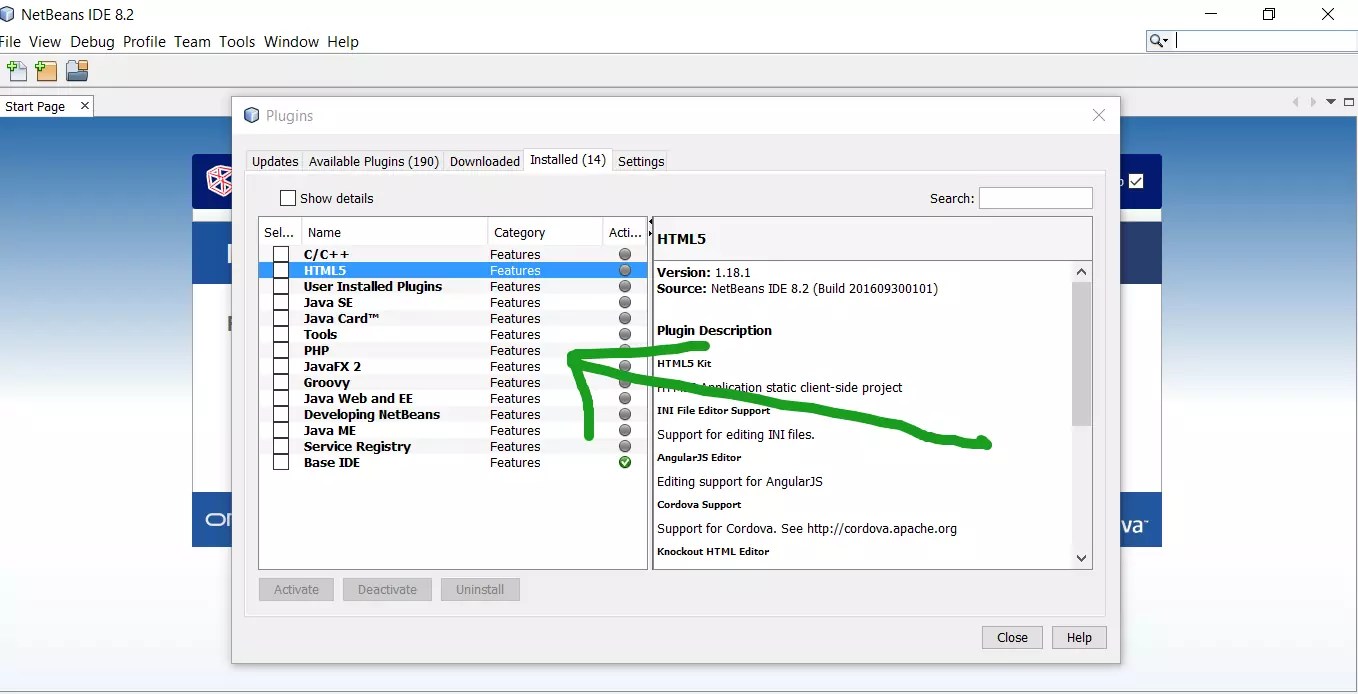Image resolution: width=1358 pixels, height=694 pixels.
Task: Check the C/C++ plugin selection box
Action: tap(281, 254)
